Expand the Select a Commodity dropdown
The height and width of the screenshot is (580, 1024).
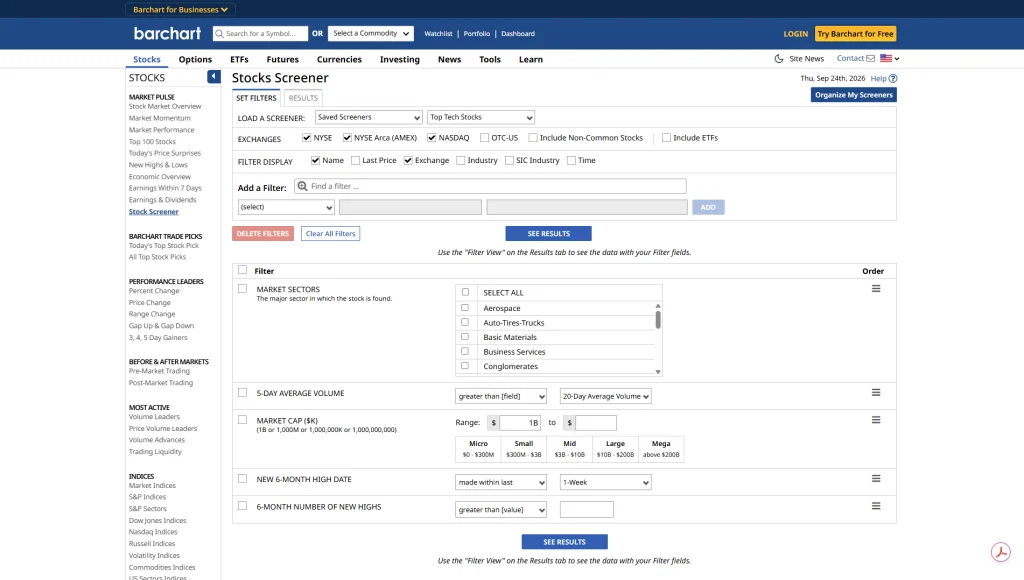click(370, 34)
